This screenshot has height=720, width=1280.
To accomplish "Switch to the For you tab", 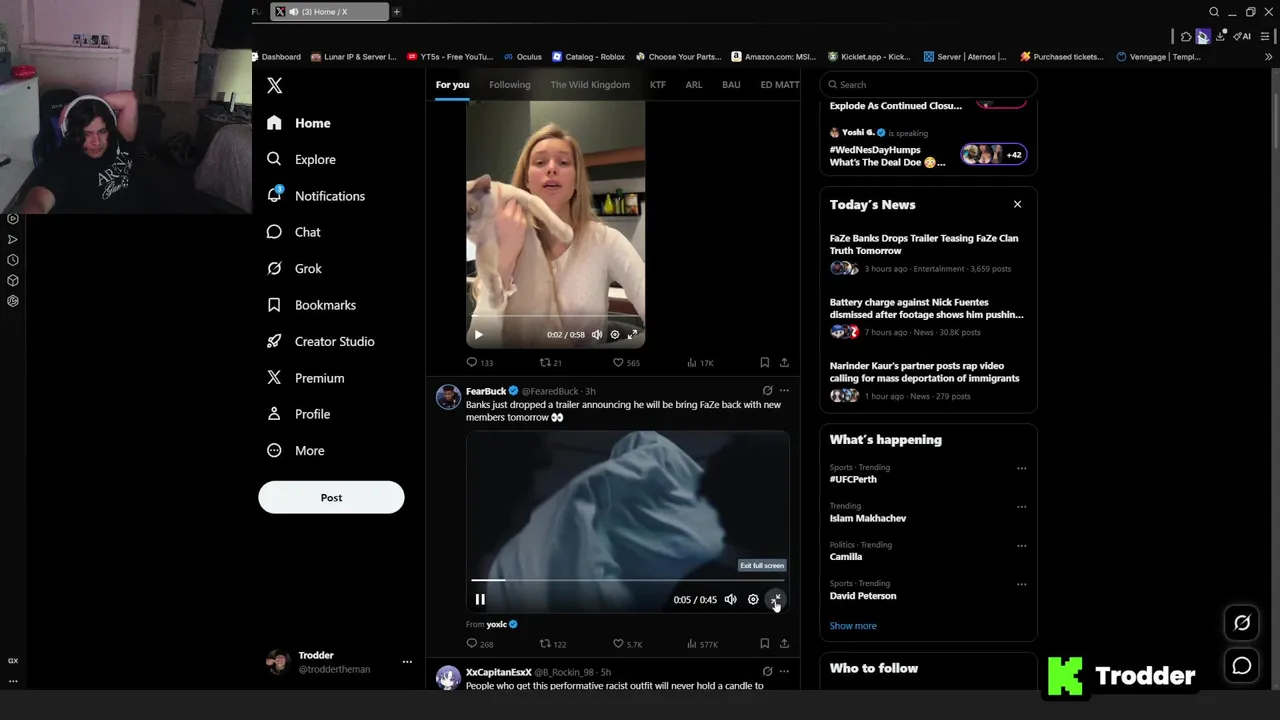I will coord(452,85).
